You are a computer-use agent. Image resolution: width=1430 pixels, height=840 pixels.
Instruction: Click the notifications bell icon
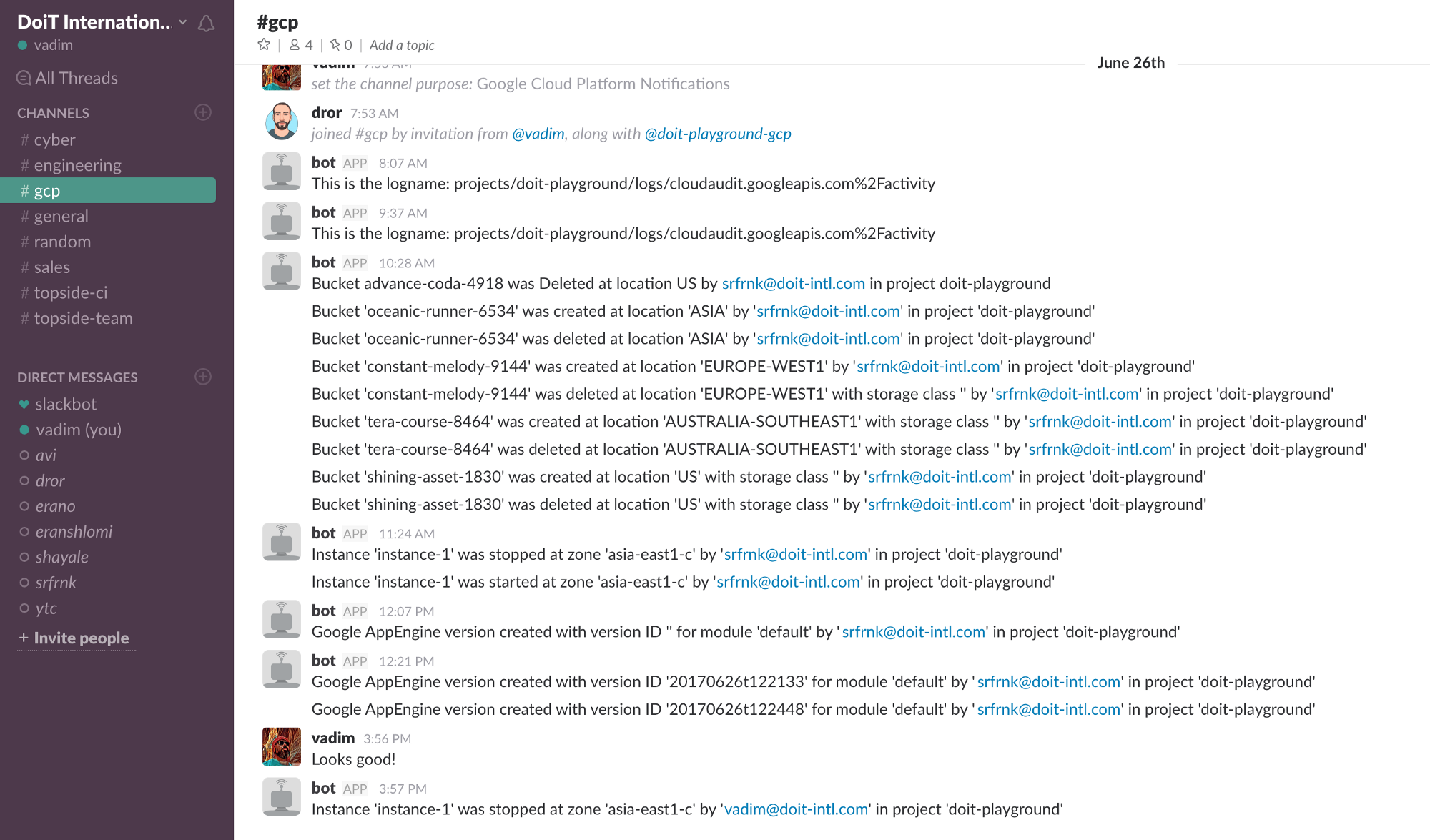click(206, 24)
